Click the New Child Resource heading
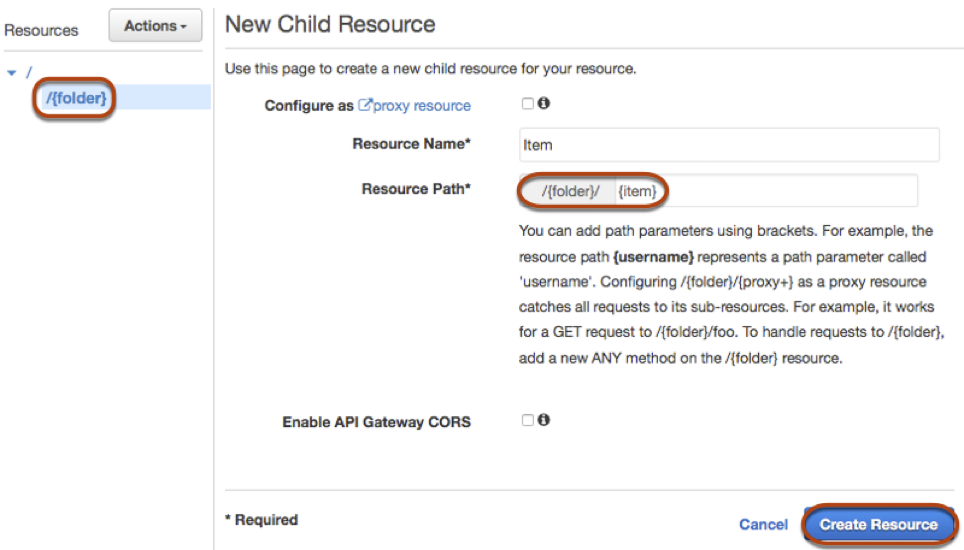This screenshot has width=964, height=550. click(330, 25)
